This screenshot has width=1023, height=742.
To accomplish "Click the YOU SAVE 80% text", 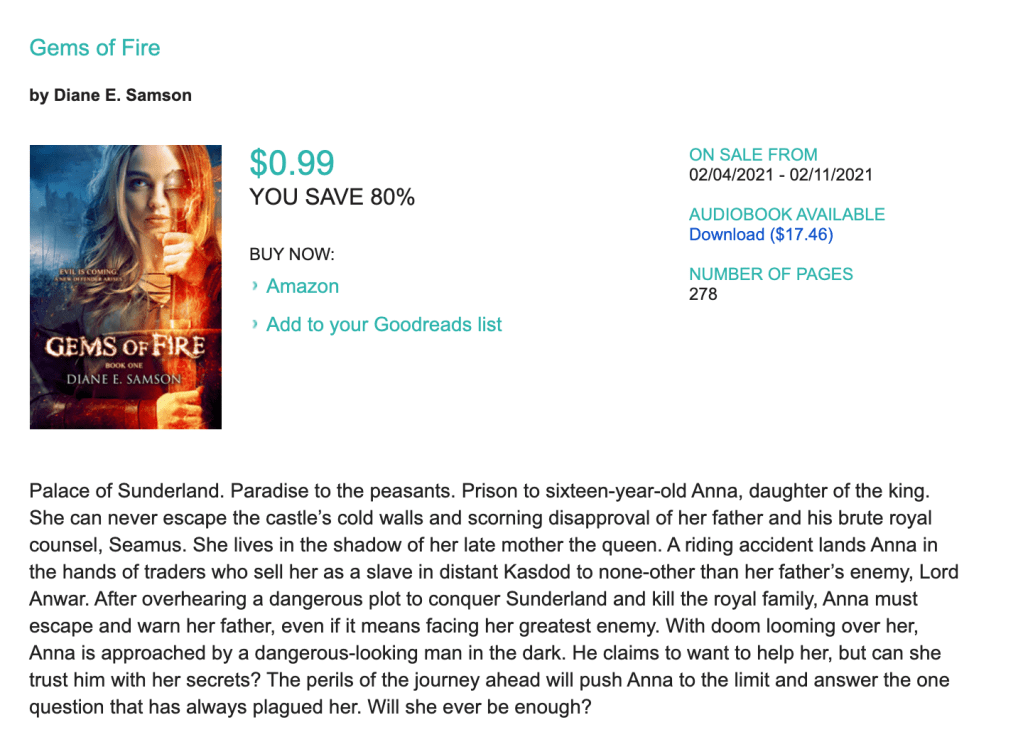I will pyautogui.click(x=332, y=198).
